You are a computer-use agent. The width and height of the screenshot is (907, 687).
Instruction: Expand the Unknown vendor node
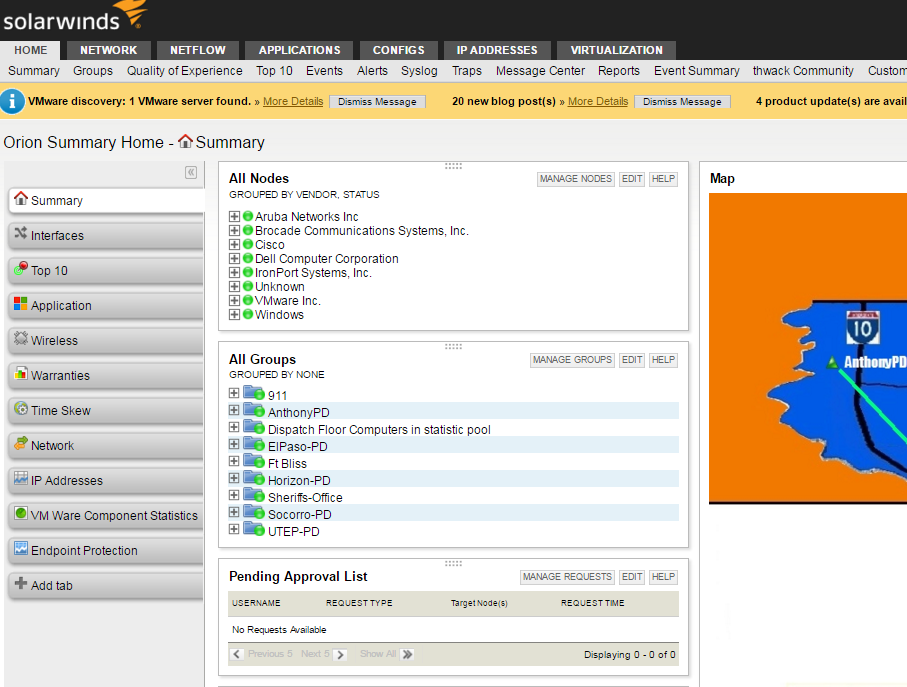(234, 286)
